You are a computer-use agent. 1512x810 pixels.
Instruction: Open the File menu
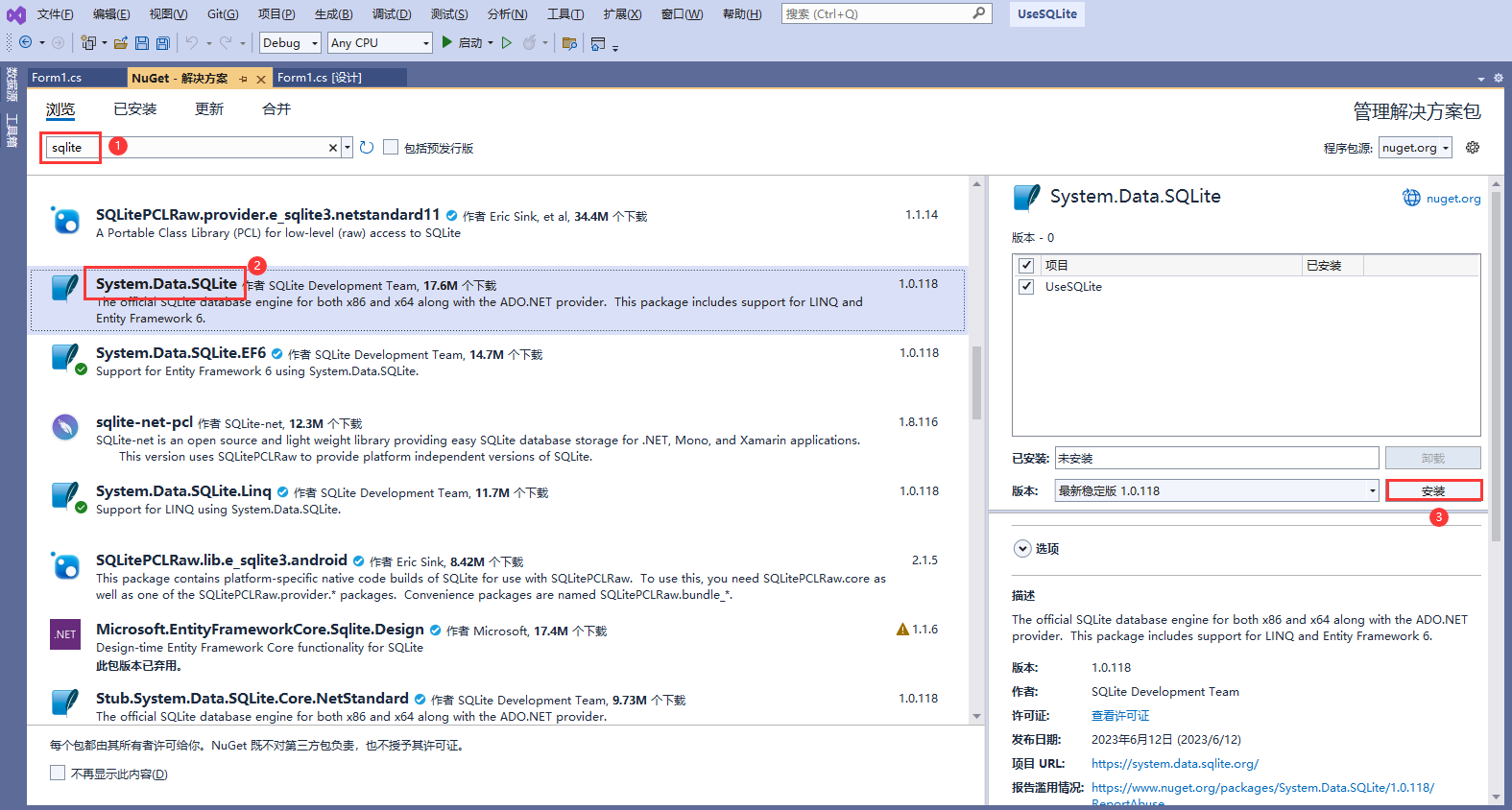click(55, 14)
